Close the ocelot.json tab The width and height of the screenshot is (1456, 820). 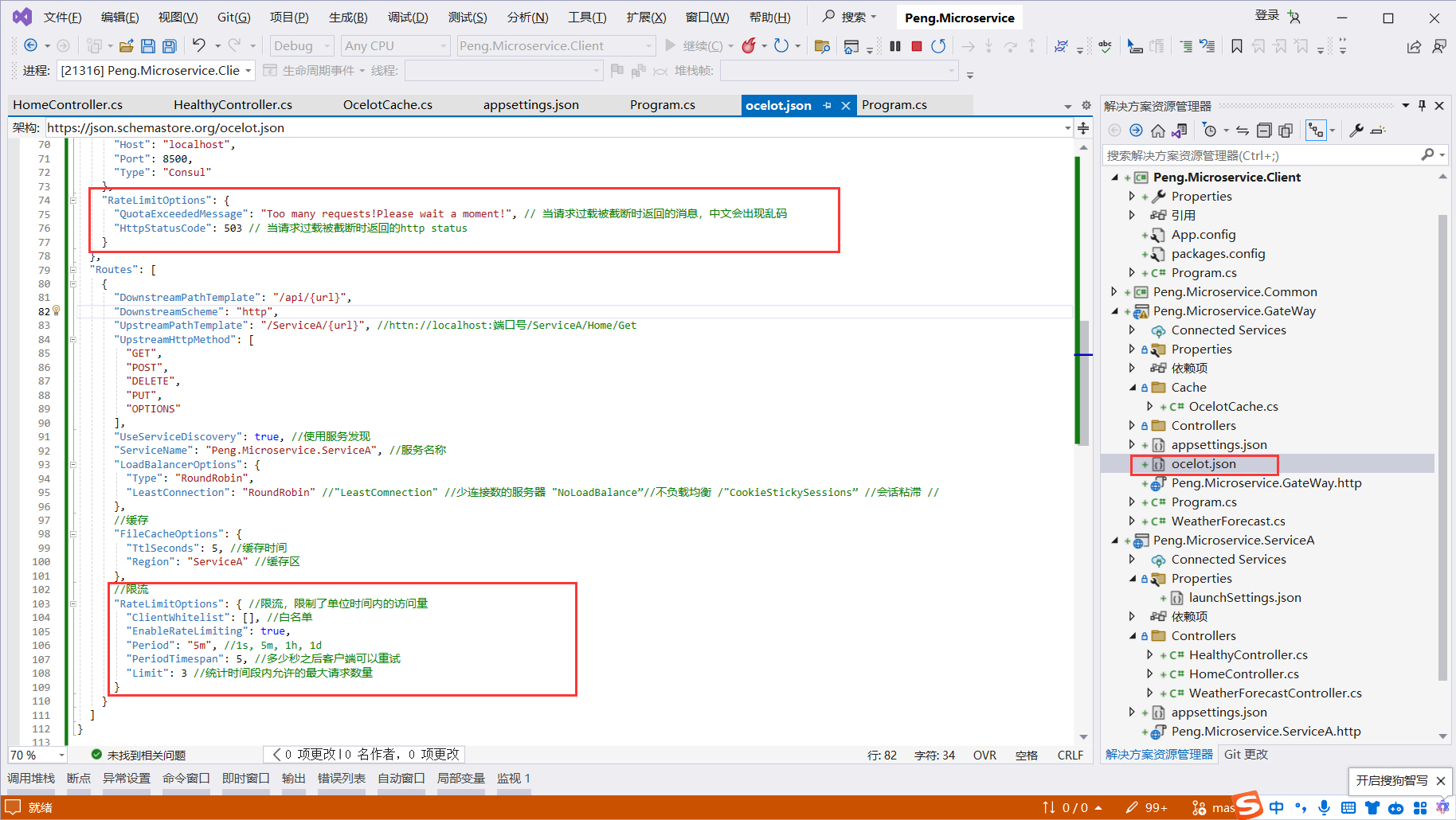click(x=846, y=105)
